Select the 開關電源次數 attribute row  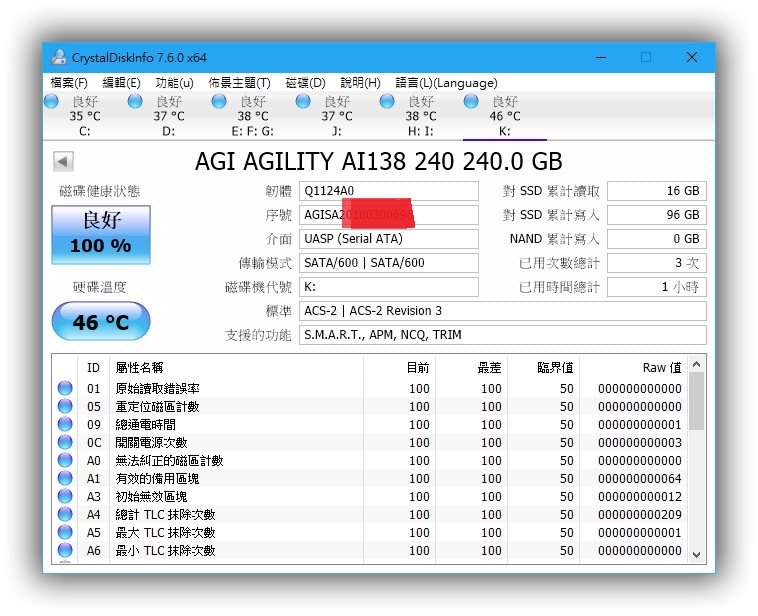(370, 442)
